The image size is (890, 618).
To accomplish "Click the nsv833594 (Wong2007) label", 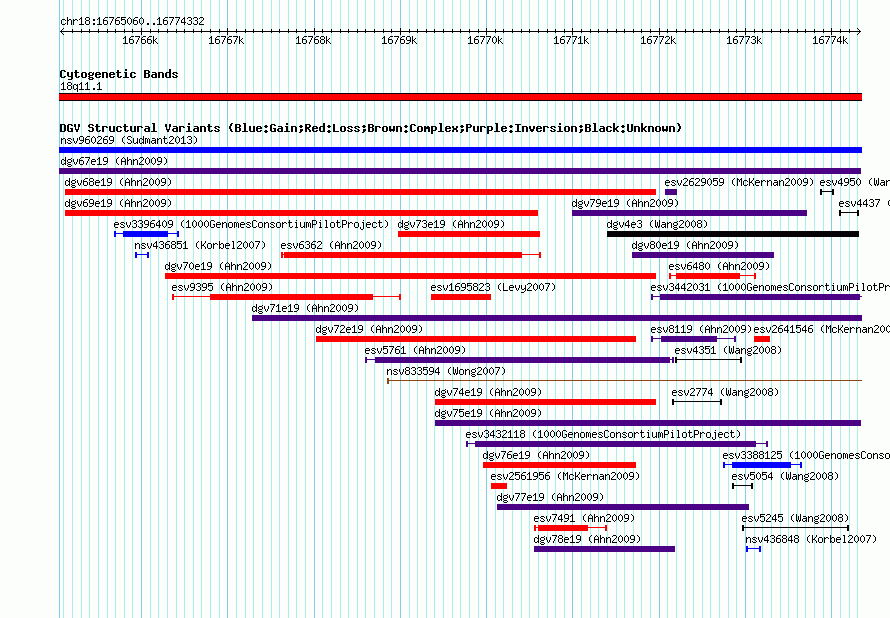I will point(446,371).
